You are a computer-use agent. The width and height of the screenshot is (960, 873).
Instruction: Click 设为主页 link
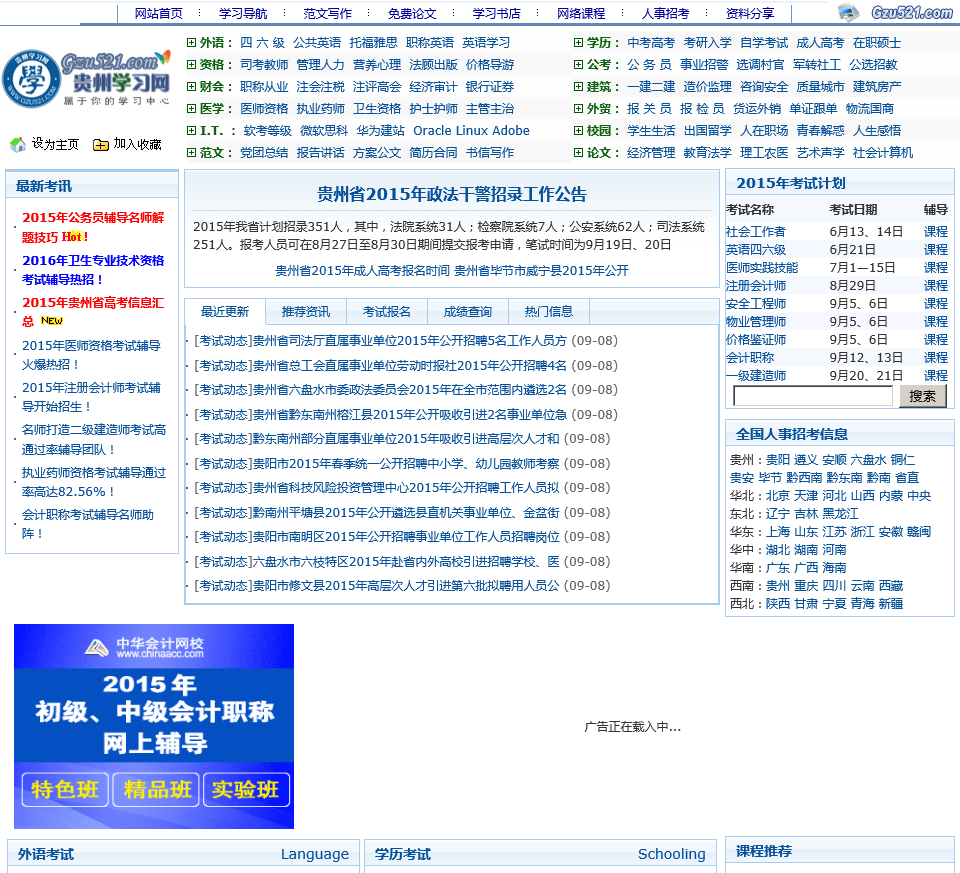56,144
